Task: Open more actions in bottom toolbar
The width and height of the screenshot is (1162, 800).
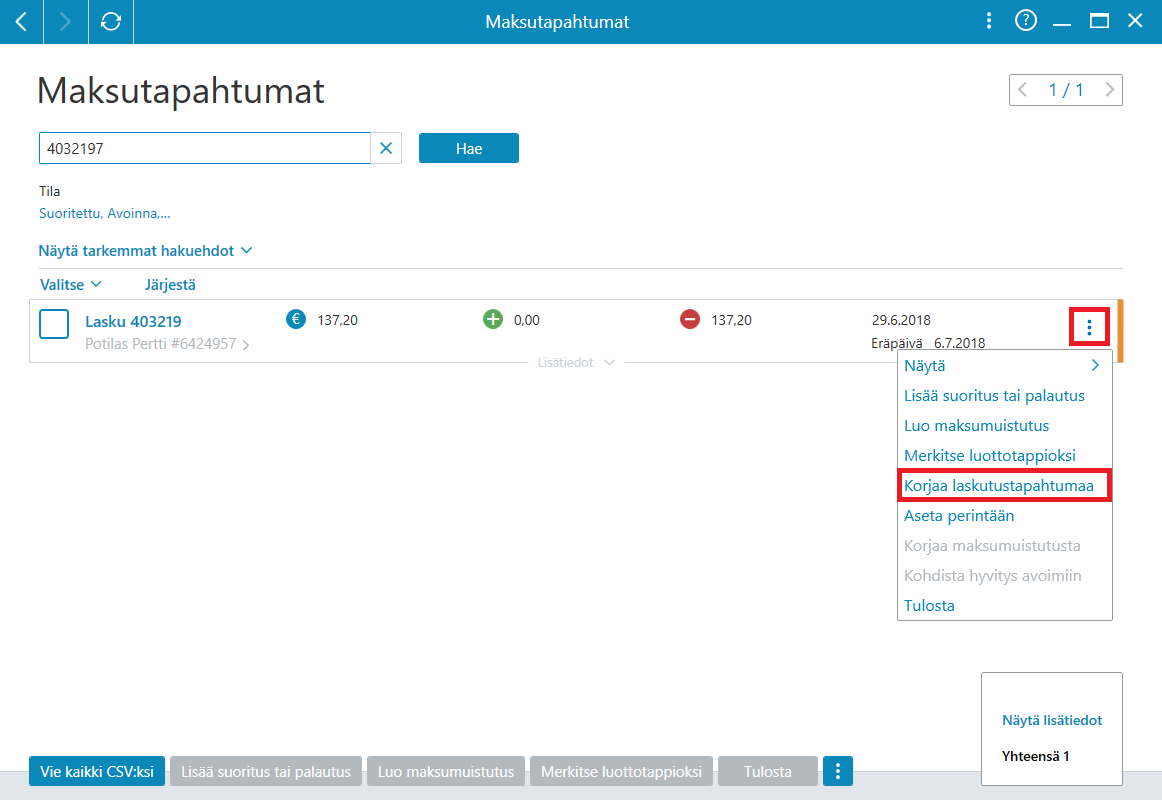Action: coord(838,771)
